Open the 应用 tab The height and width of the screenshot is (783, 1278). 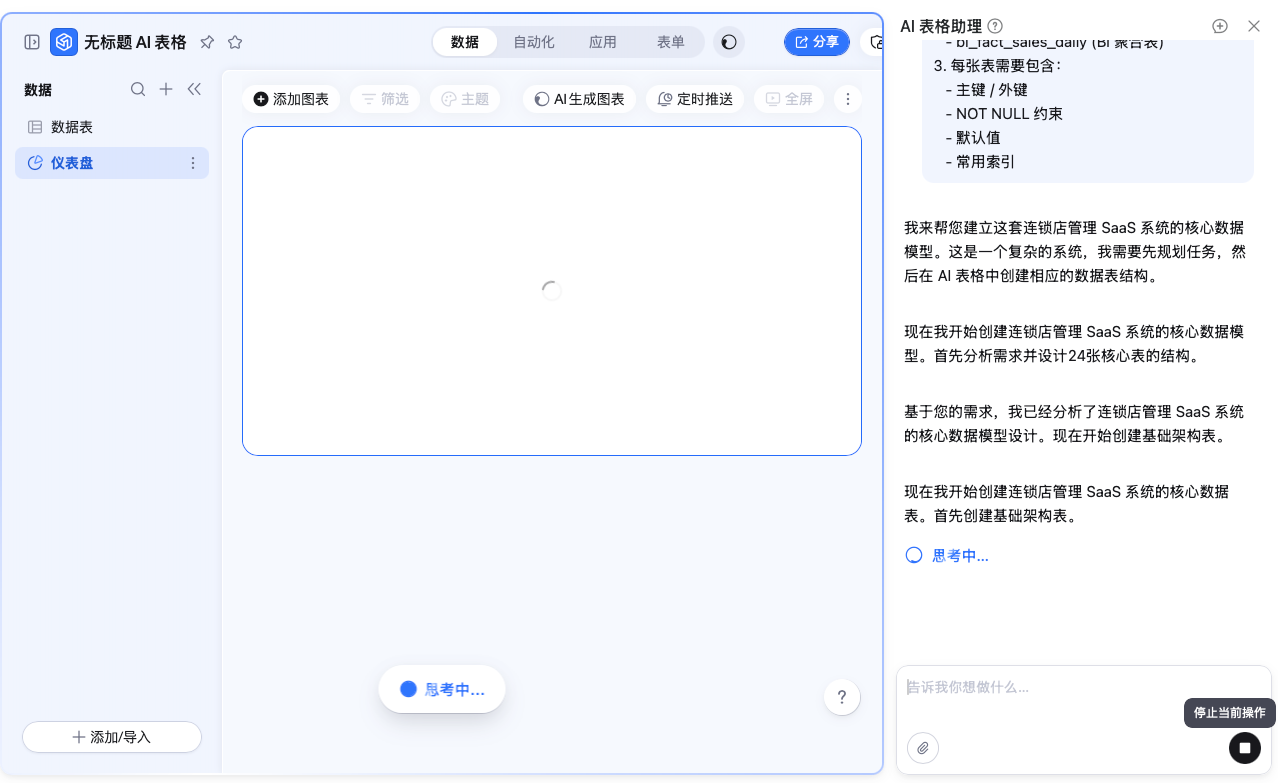click(x=602, y=42)
